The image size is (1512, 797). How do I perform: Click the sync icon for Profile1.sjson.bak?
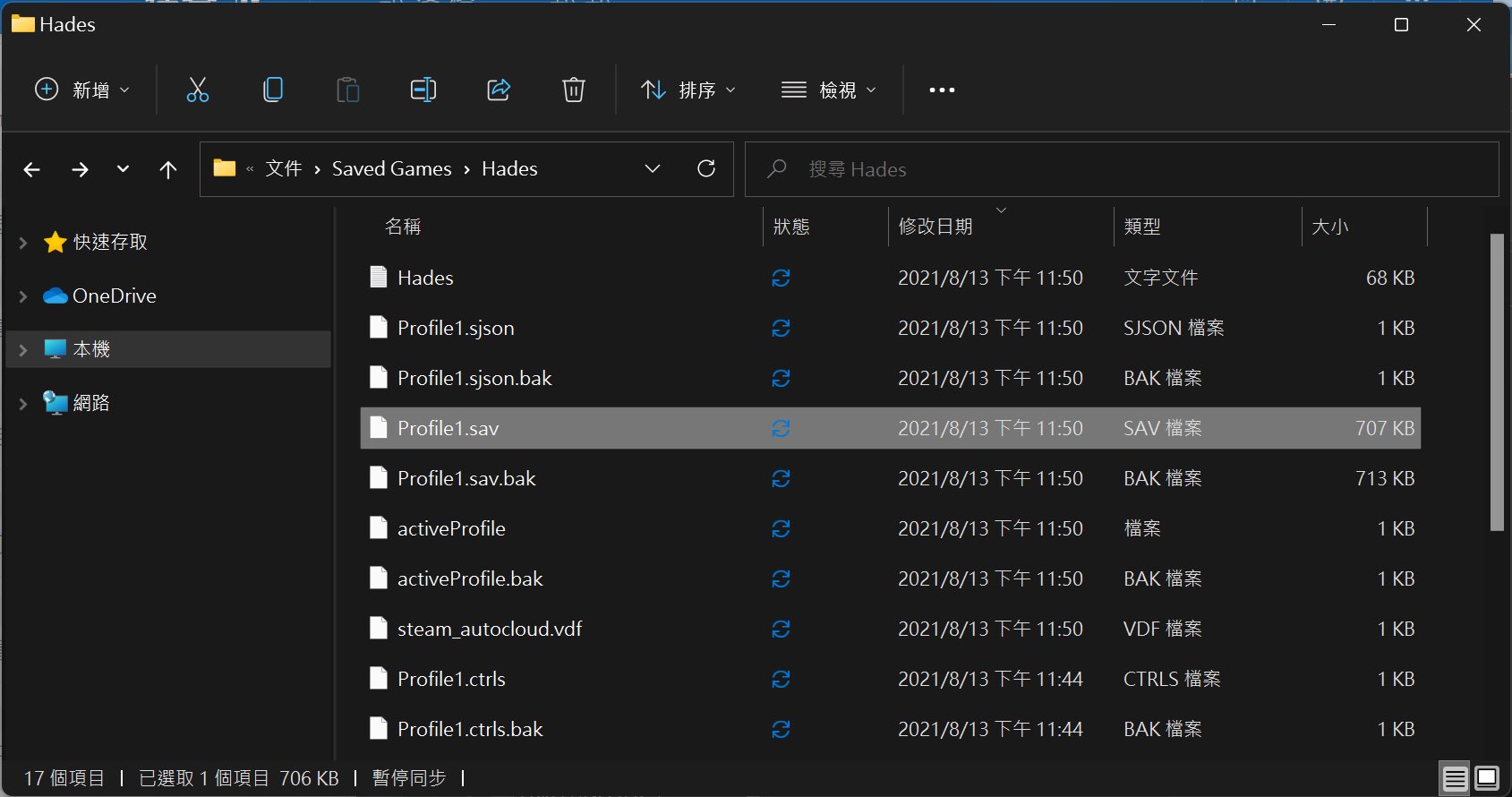[x=781, y=379]
